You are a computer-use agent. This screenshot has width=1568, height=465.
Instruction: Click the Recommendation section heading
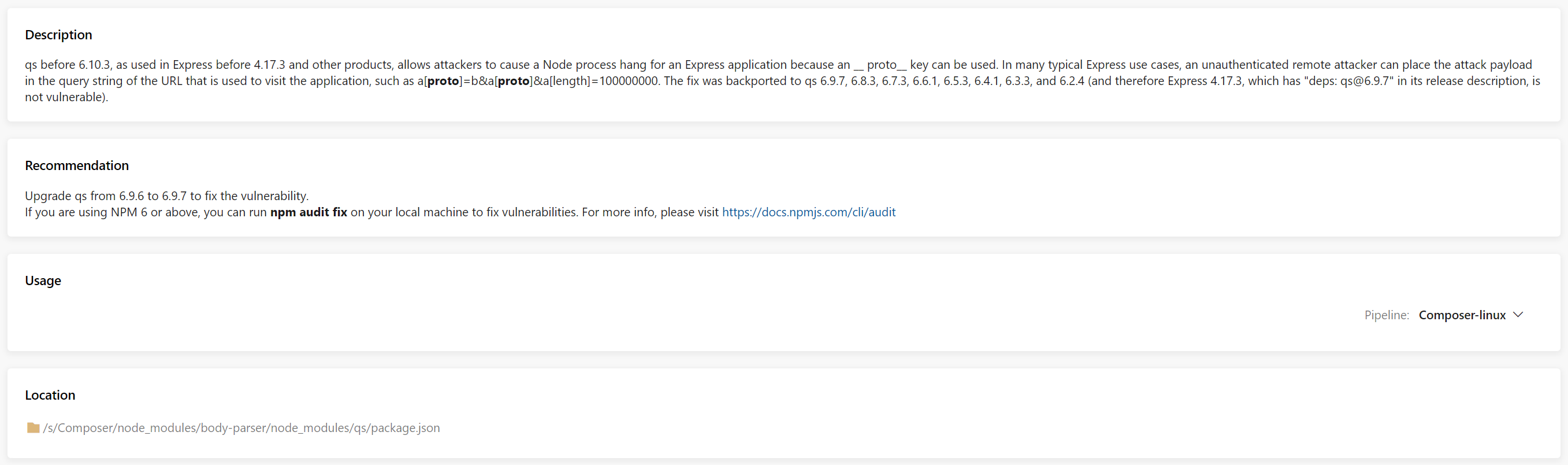click(x=77, y=165)
